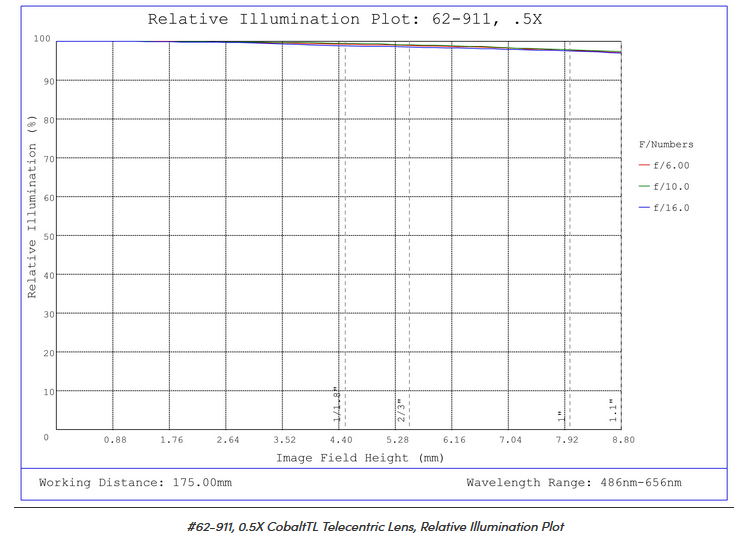Click the 'Wavelength Range: 486nm-656nm' text
Screen dimensions: 746x538
point(574,483)
